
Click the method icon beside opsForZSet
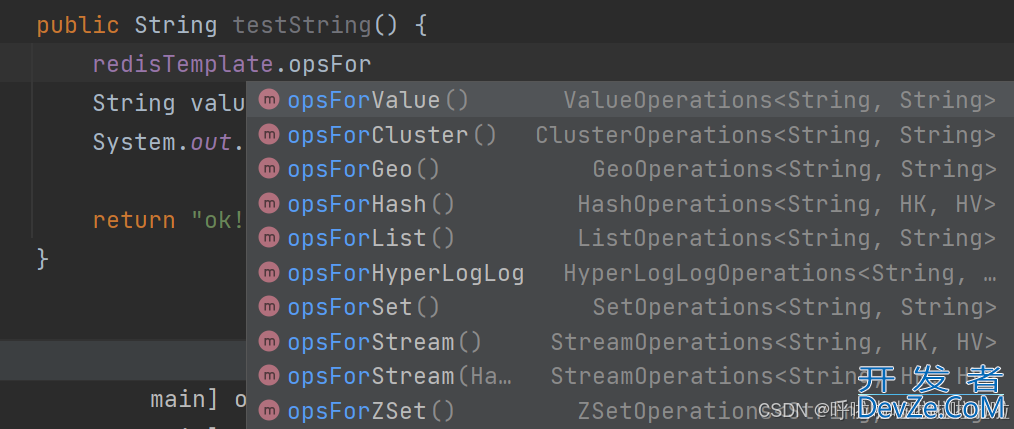tap(268, 410)
